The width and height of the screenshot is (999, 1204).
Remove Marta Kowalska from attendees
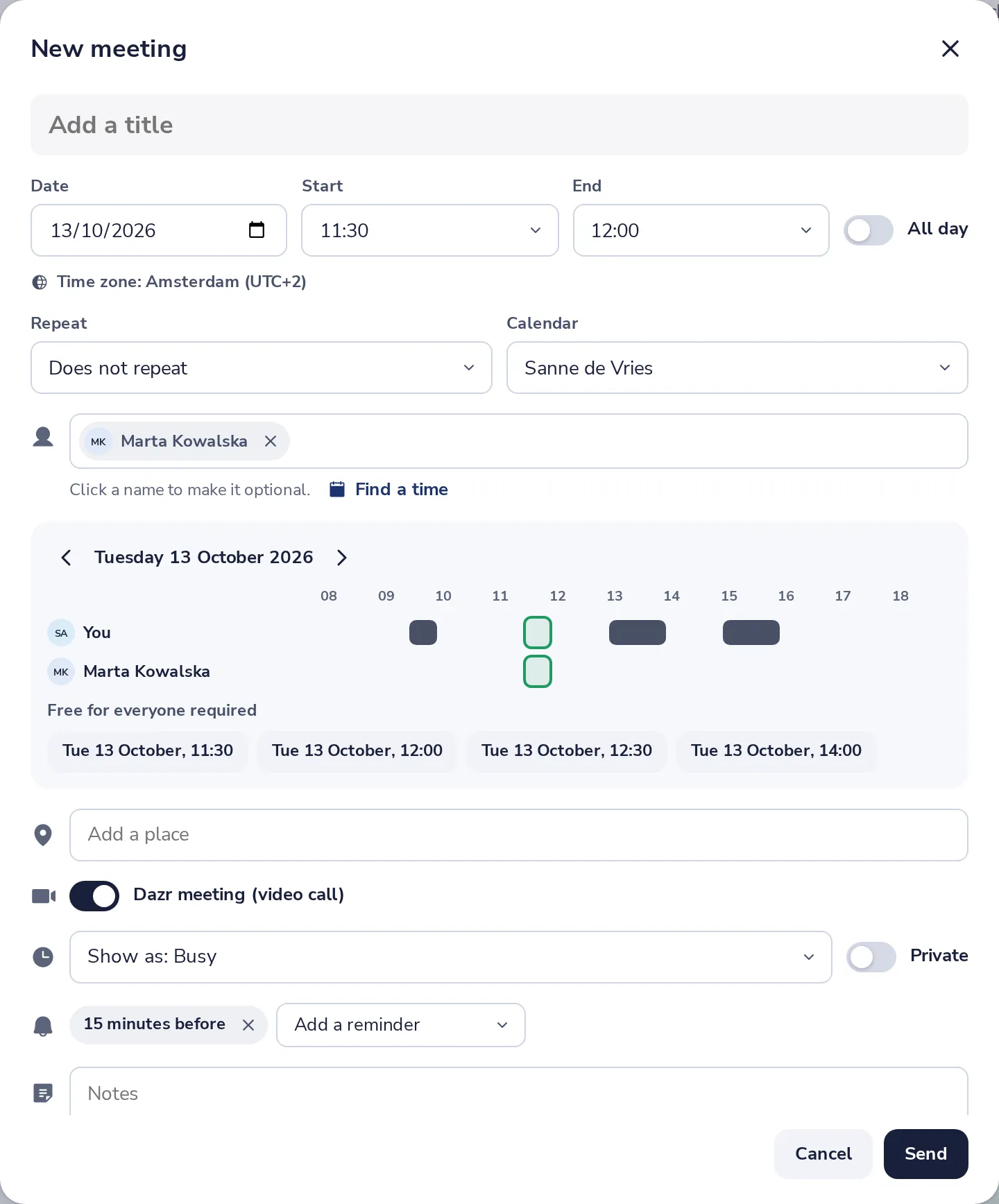(x=271, y=441)
